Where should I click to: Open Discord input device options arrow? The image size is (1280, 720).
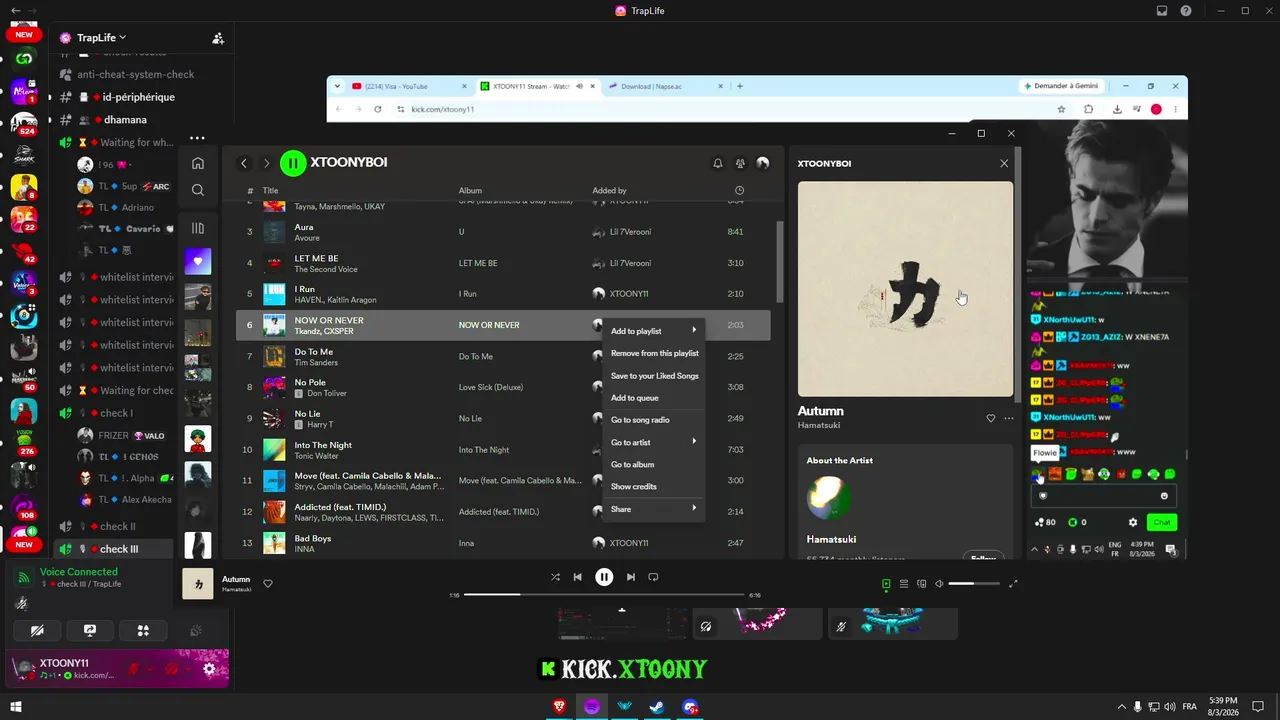(149, 668)
